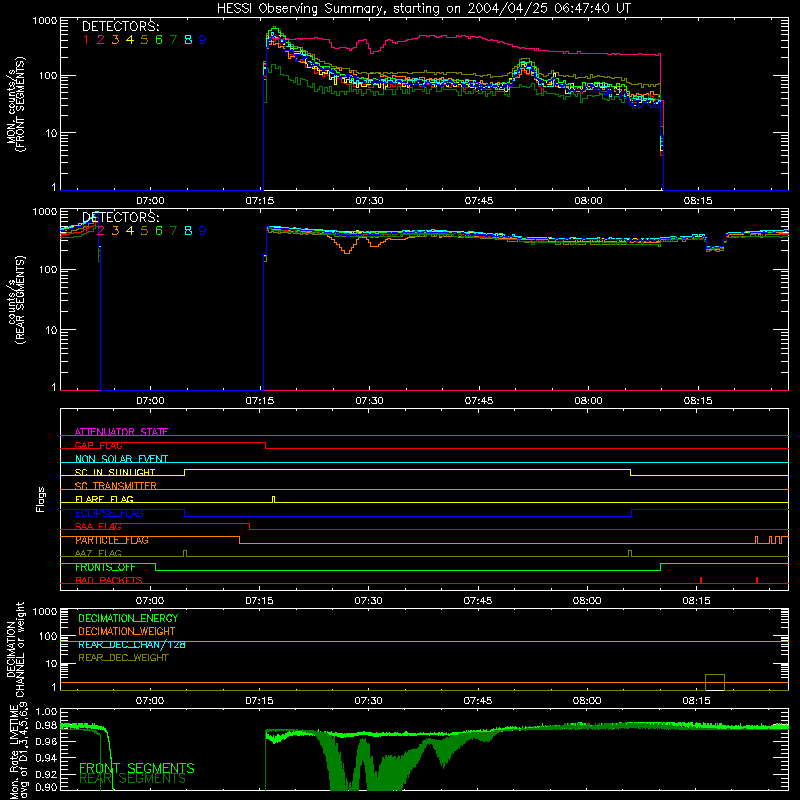Viewport: 800px width, 800px height.
Task: Select detector 9 legend number in front segments plot
Action: [203, 40]
